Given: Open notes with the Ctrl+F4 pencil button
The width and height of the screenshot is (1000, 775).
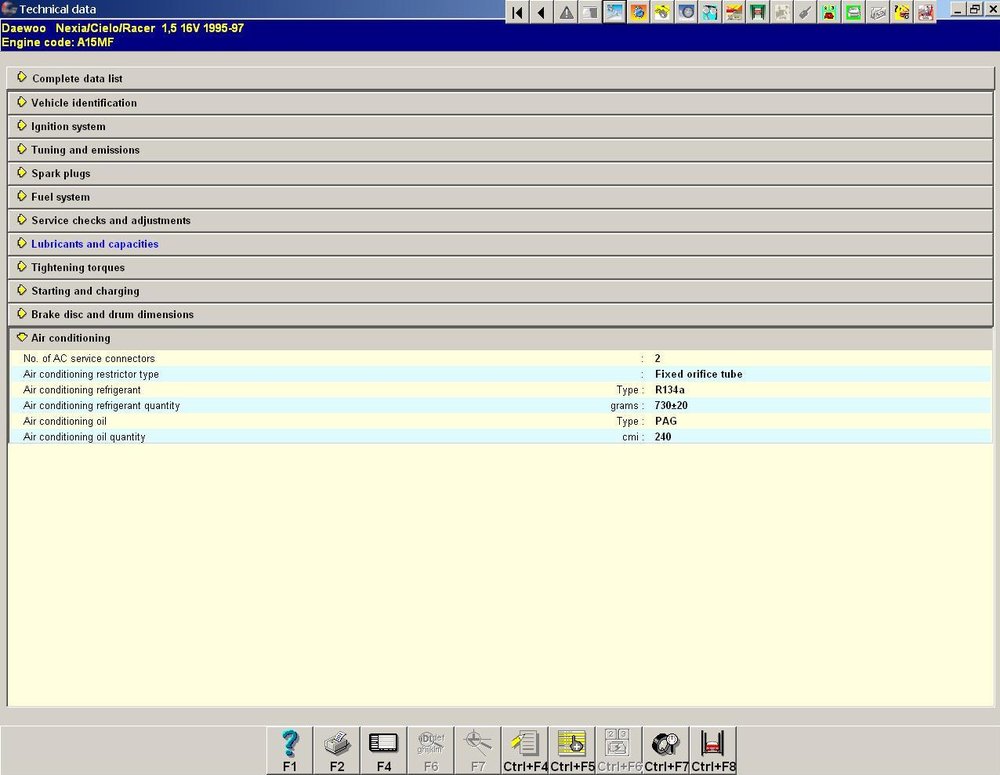Looking at the screenshot, I should 525,750.
